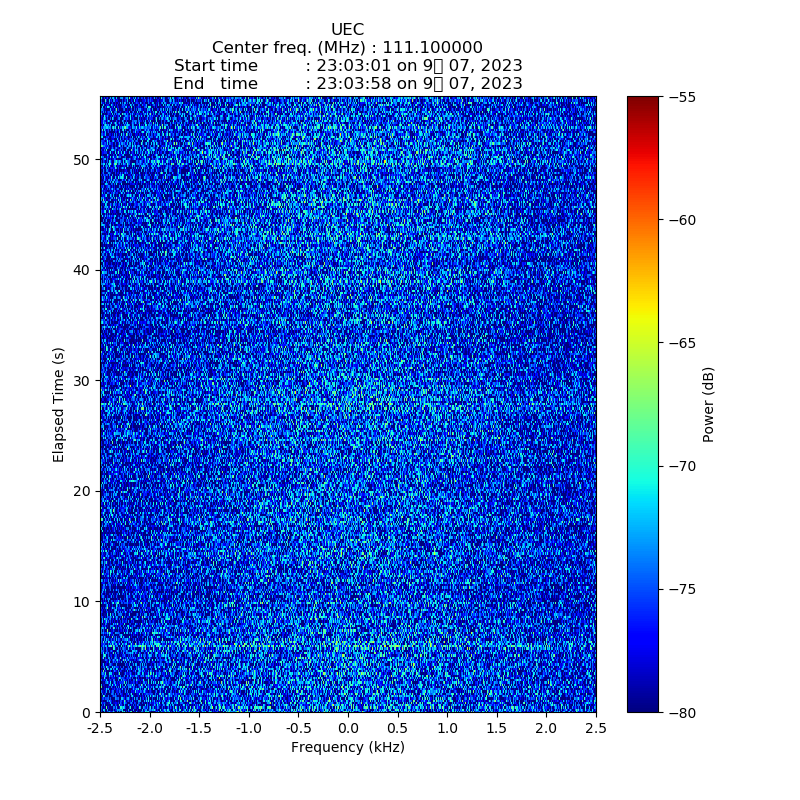Click the Start time 23:03:01 text
This screenshot has height=800, width=800.
click(347, 66)
